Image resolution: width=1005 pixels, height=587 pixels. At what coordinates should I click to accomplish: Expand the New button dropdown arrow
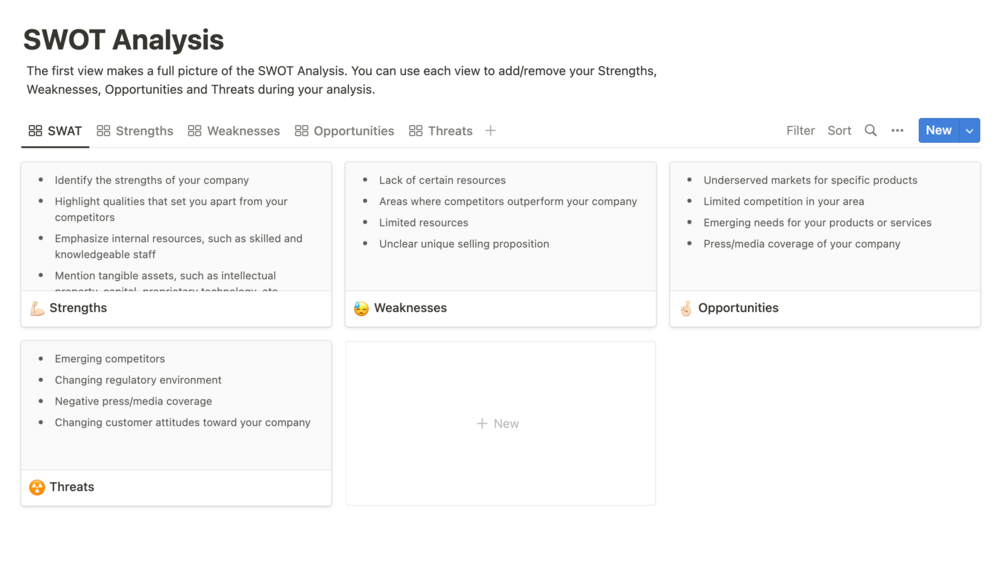[x=969, y=131]
